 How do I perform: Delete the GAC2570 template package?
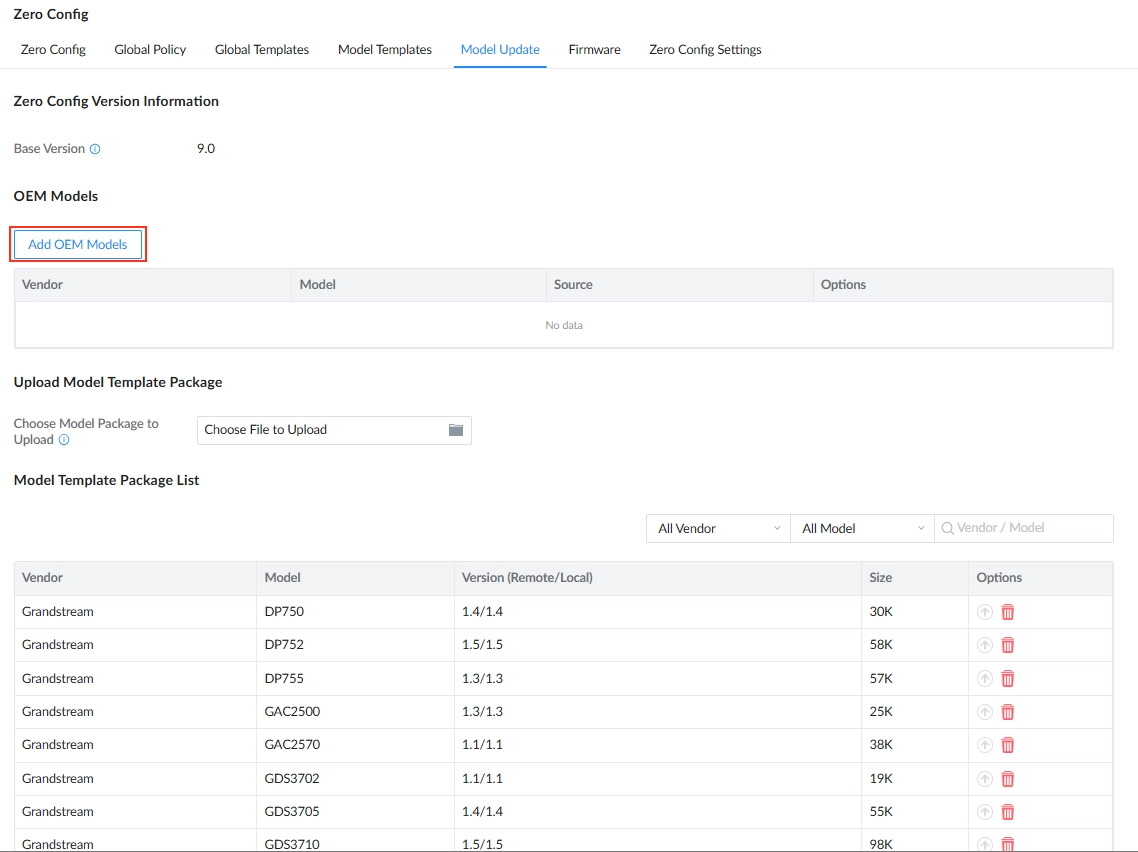click(1007, 745)
